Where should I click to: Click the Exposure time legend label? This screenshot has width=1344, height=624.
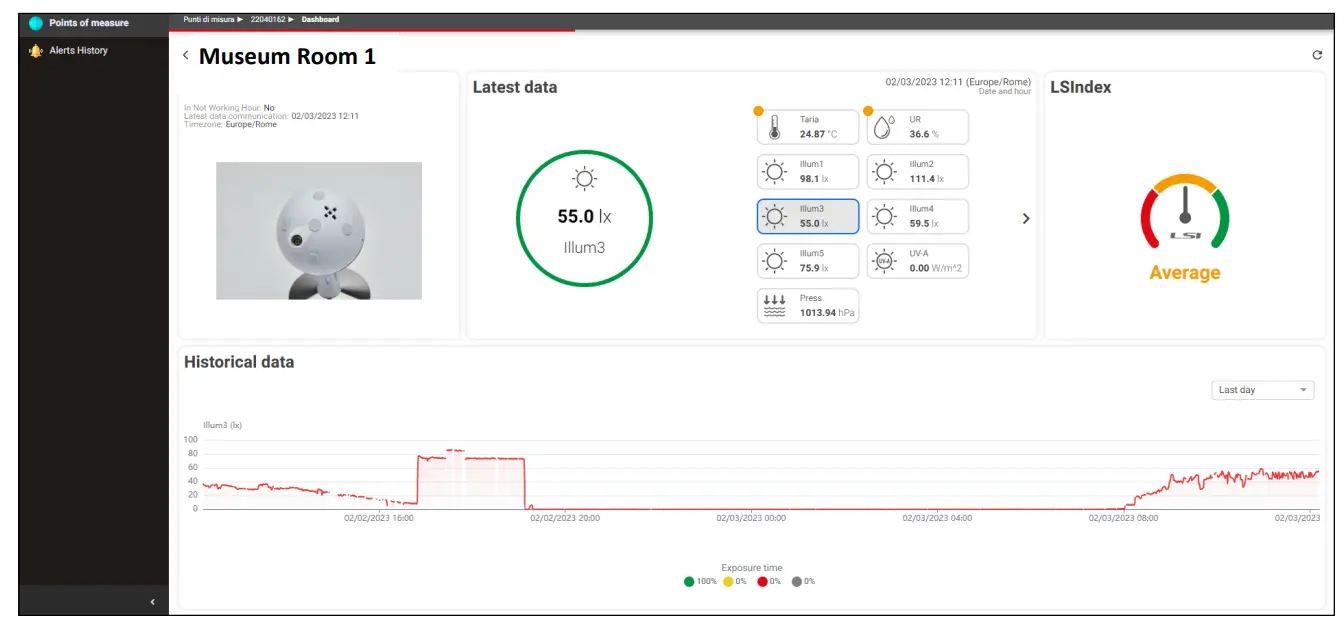click(752, 567)
